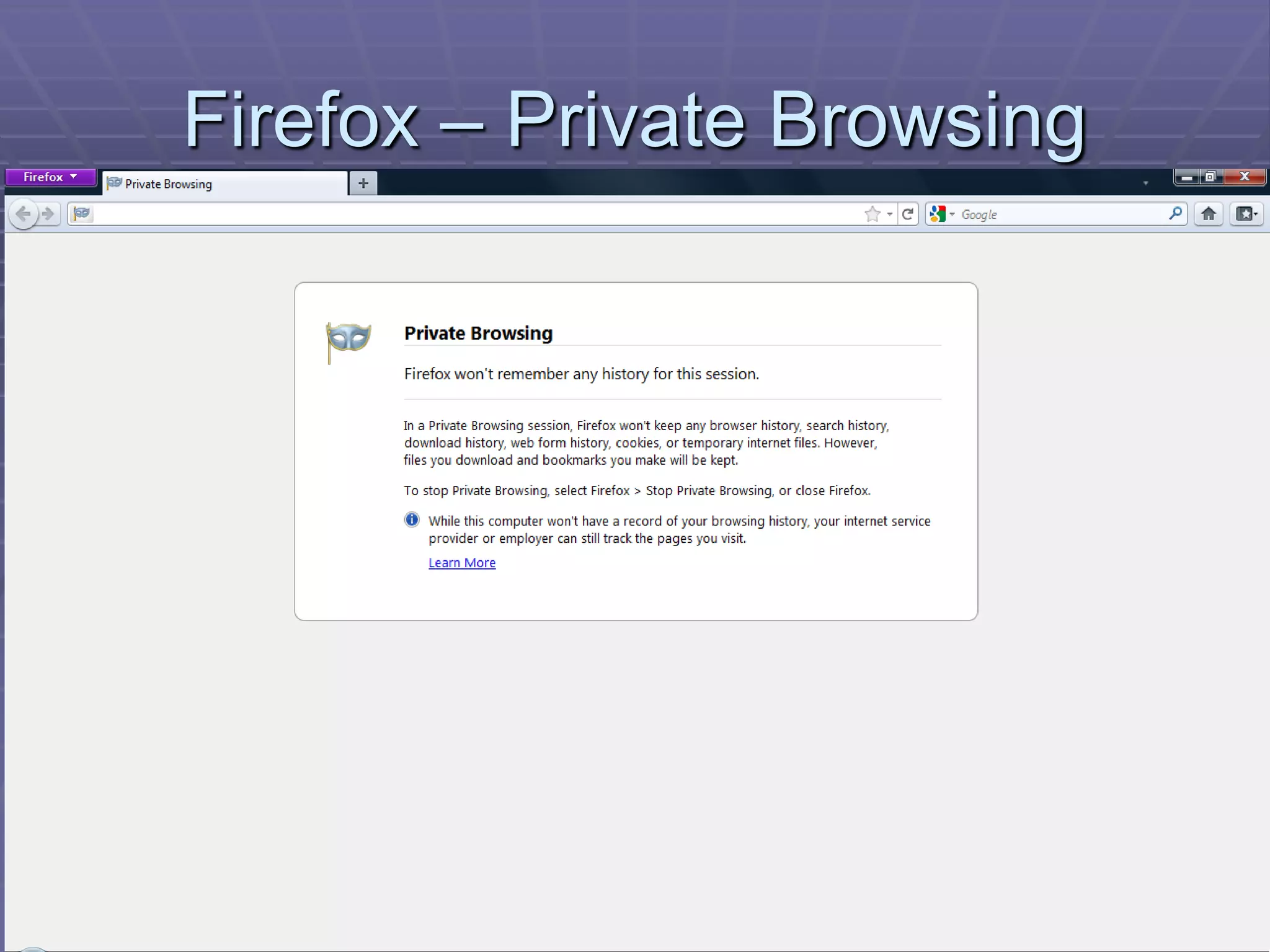Open a new tab with plus button
Viewport: 1270px width, 952px height.
coord(363,183)
